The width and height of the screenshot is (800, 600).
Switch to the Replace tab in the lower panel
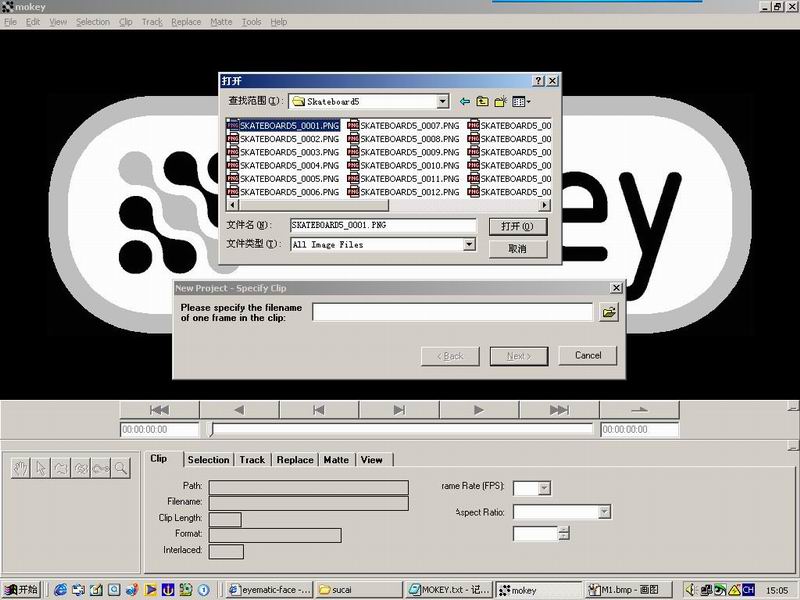[x=295, y=460]
